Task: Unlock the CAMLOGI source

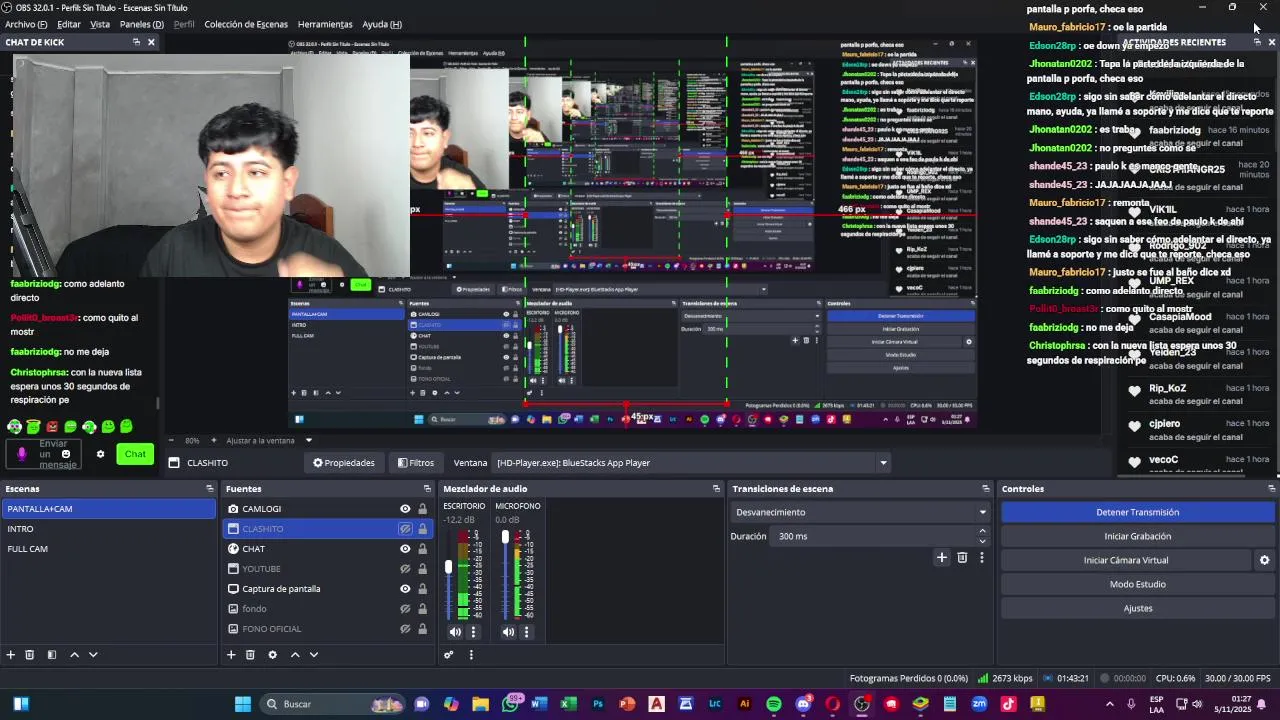Action: [422, 509]
